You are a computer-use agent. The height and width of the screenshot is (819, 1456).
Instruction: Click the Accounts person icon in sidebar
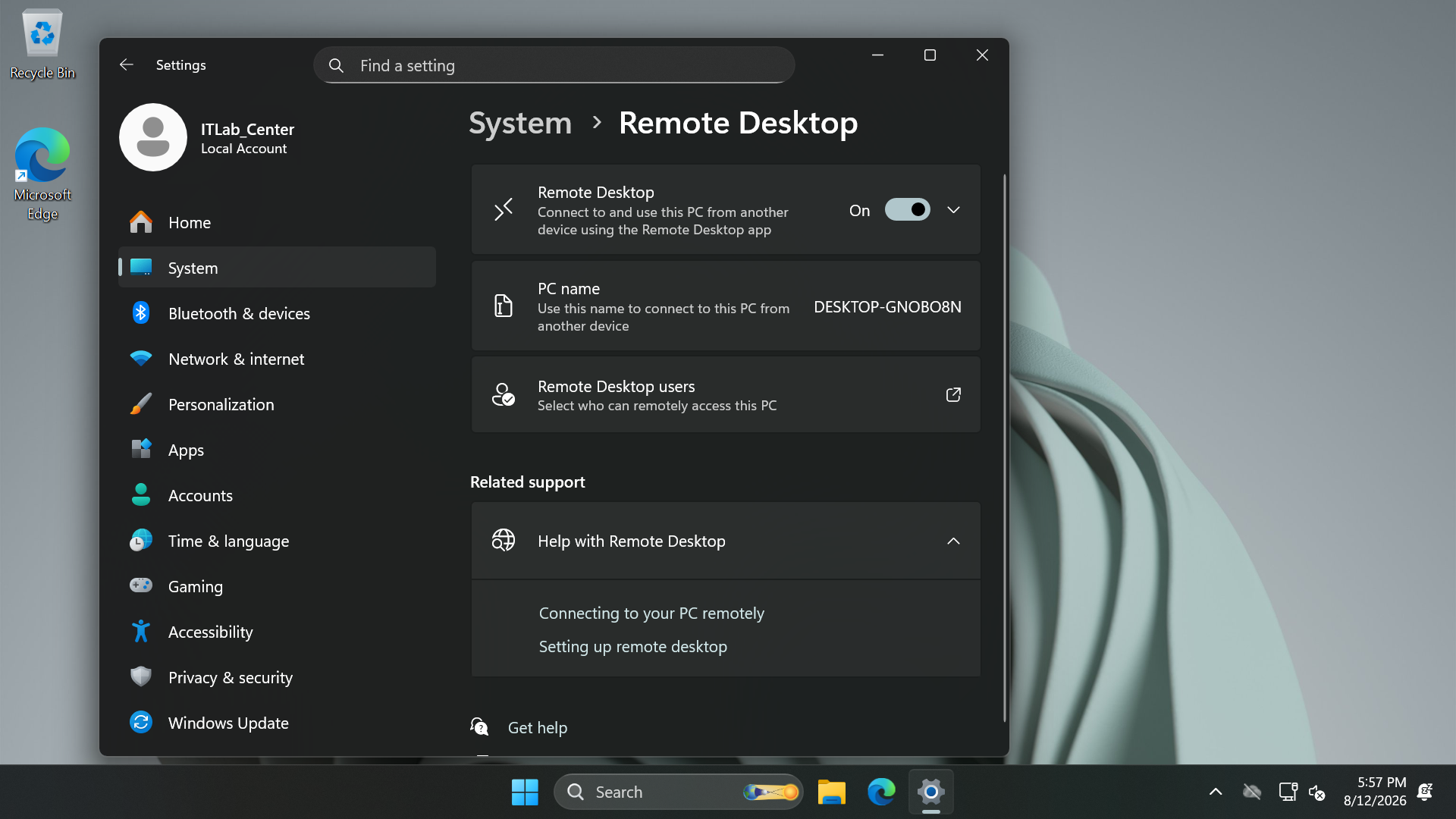141,495
